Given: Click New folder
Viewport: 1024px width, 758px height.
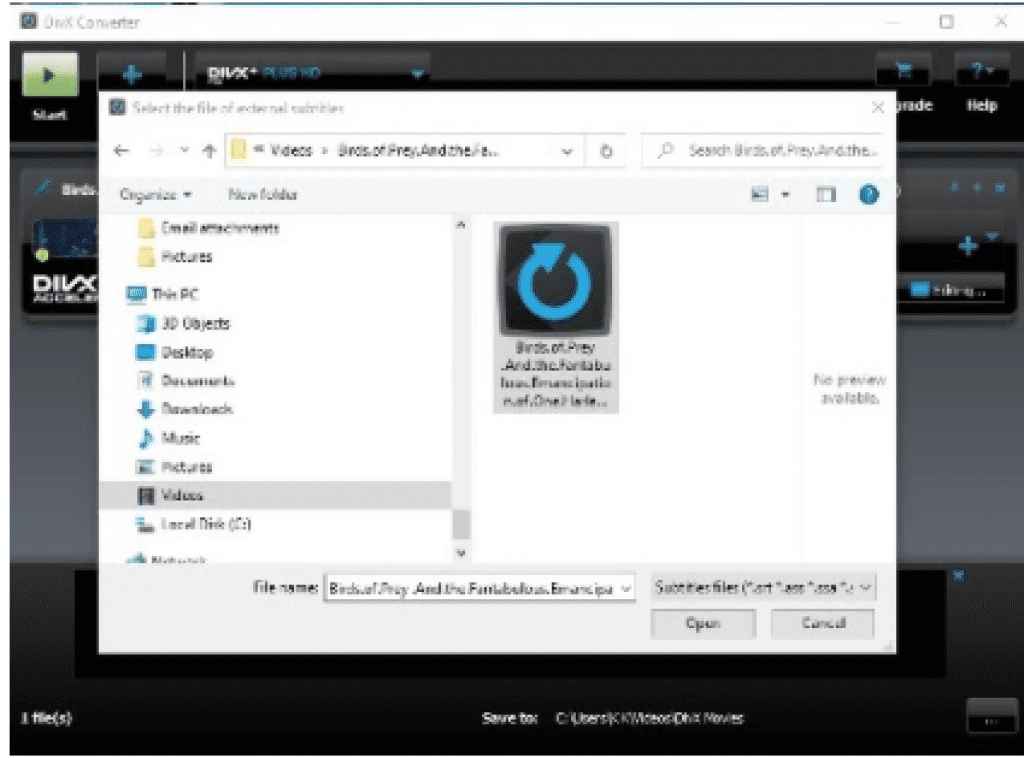Looking at the screenshot, I should [263, 195].
